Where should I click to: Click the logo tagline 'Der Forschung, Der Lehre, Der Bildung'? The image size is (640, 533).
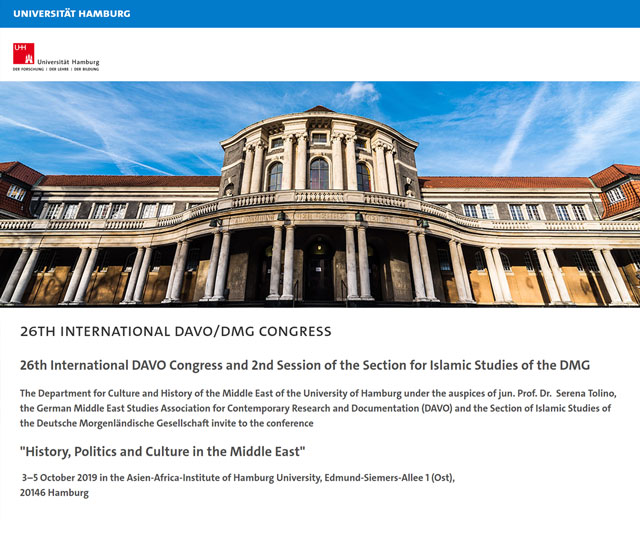tap(56, 70)
